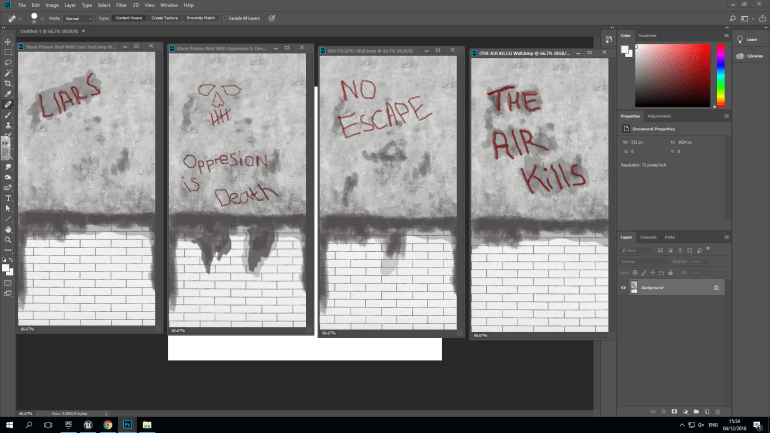The image size is (770, 433).
Task: Hide the Background layer eye icon
Action: coord(623,287)
